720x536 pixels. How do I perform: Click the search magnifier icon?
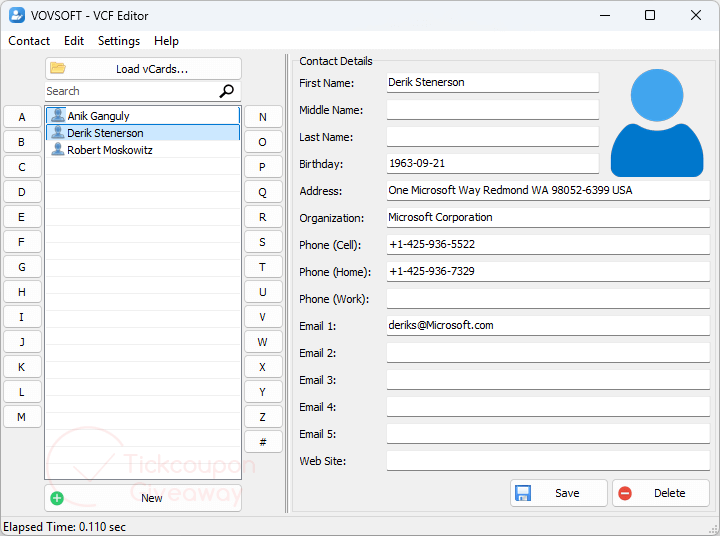pos(226,91)
